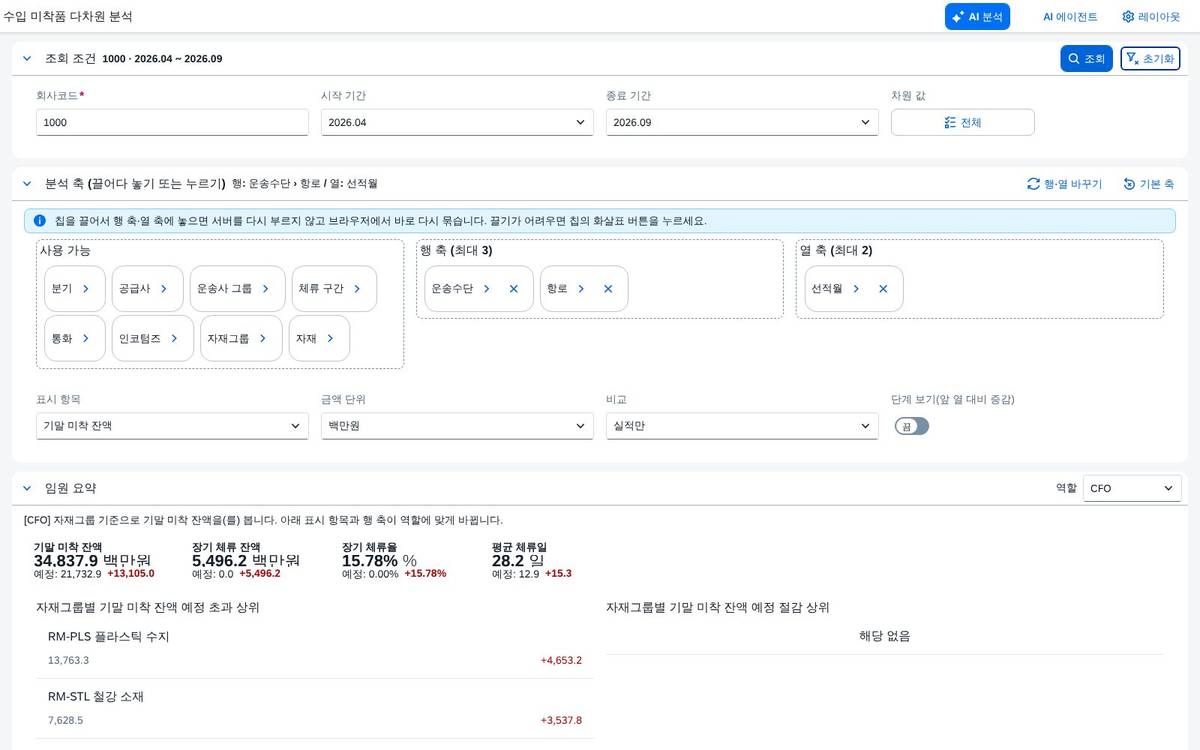Select the RM-PLS 플라스틱 수지 row
This screenshot has width=1200, height=750.
(315, 648)
